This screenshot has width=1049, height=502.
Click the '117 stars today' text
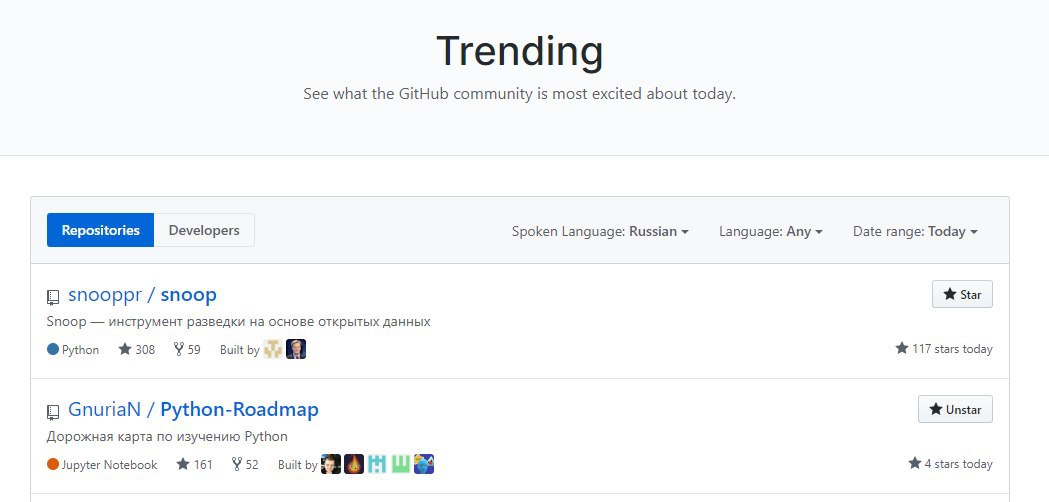(x=944, y=349)
